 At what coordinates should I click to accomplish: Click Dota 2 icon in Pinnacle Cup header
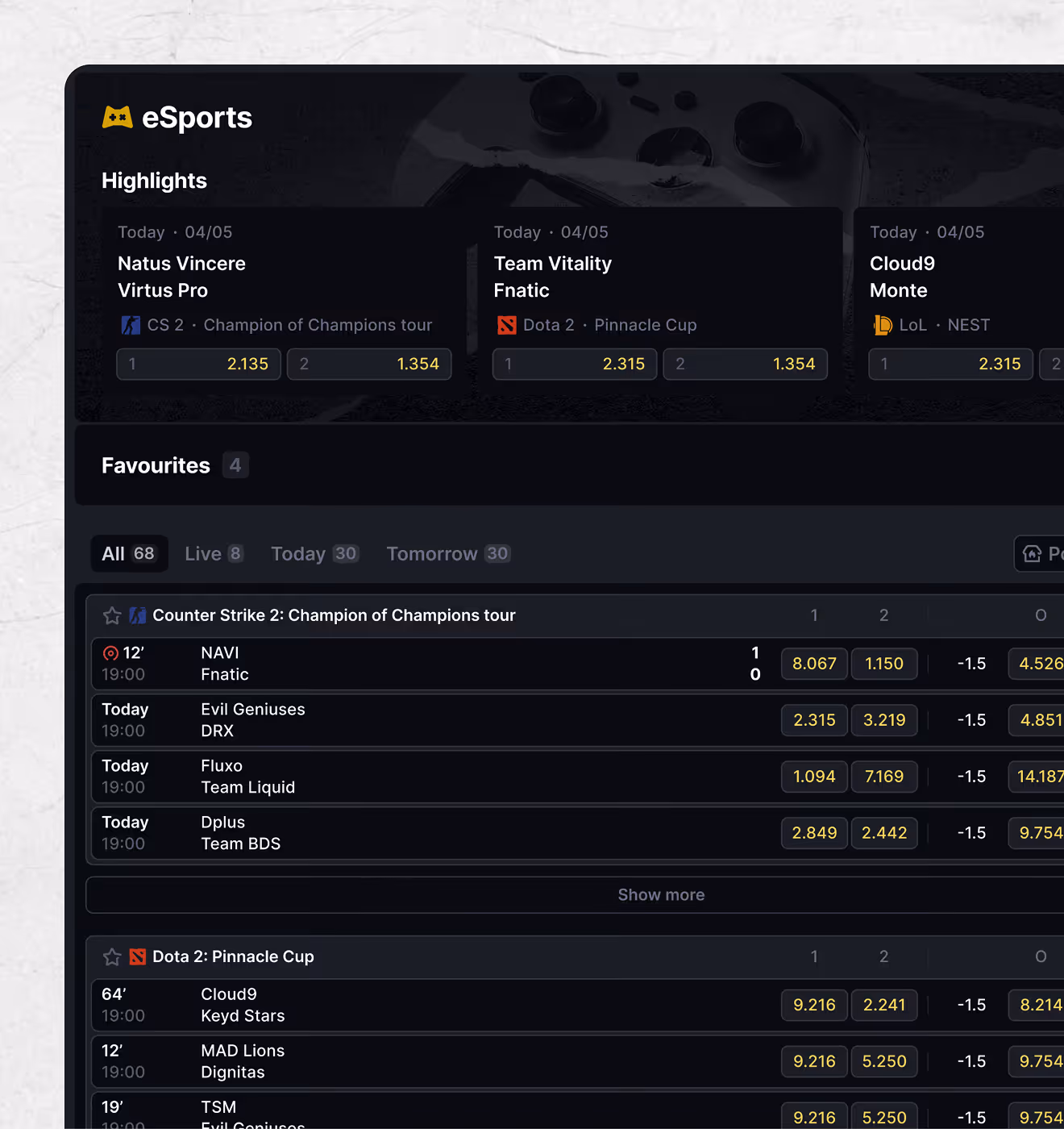[x=138, y=956]
